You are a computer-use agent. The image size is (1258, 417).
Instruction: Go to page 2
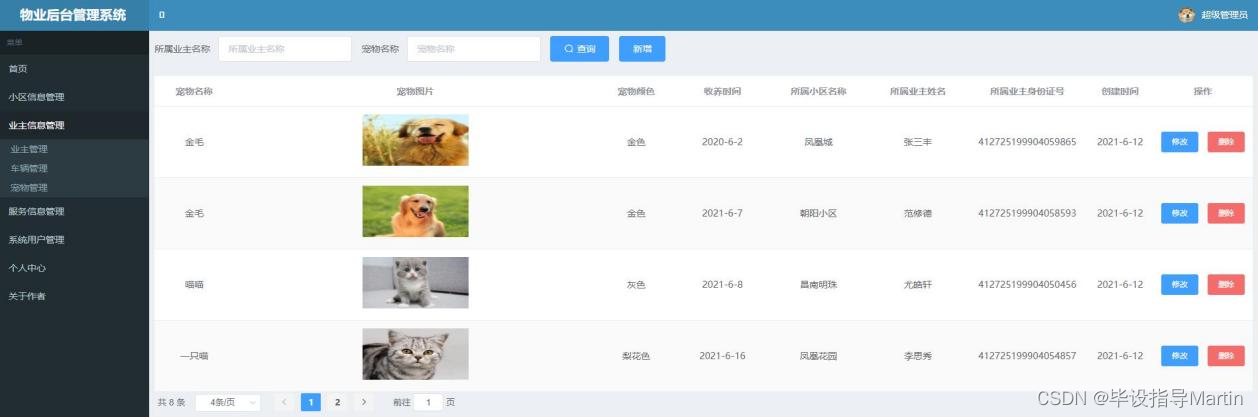337,402
